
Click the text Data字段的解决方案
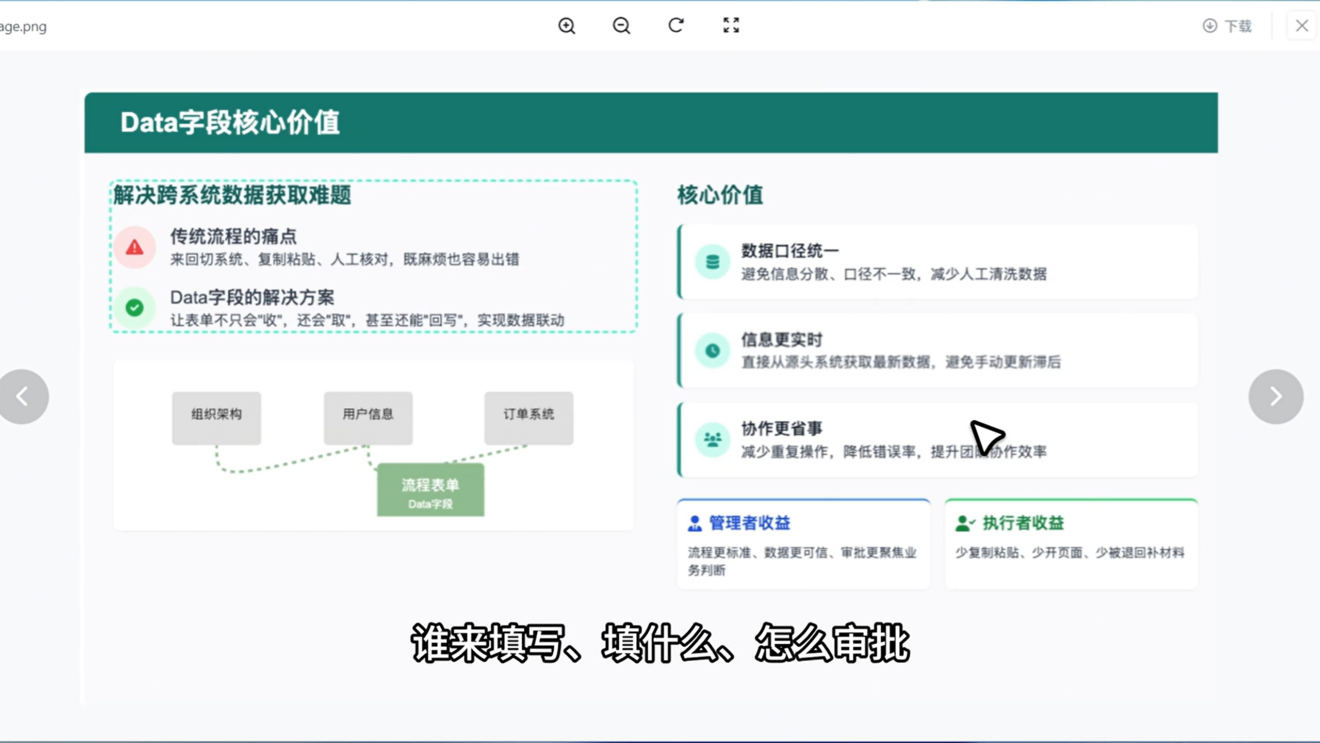pos(252,297)
